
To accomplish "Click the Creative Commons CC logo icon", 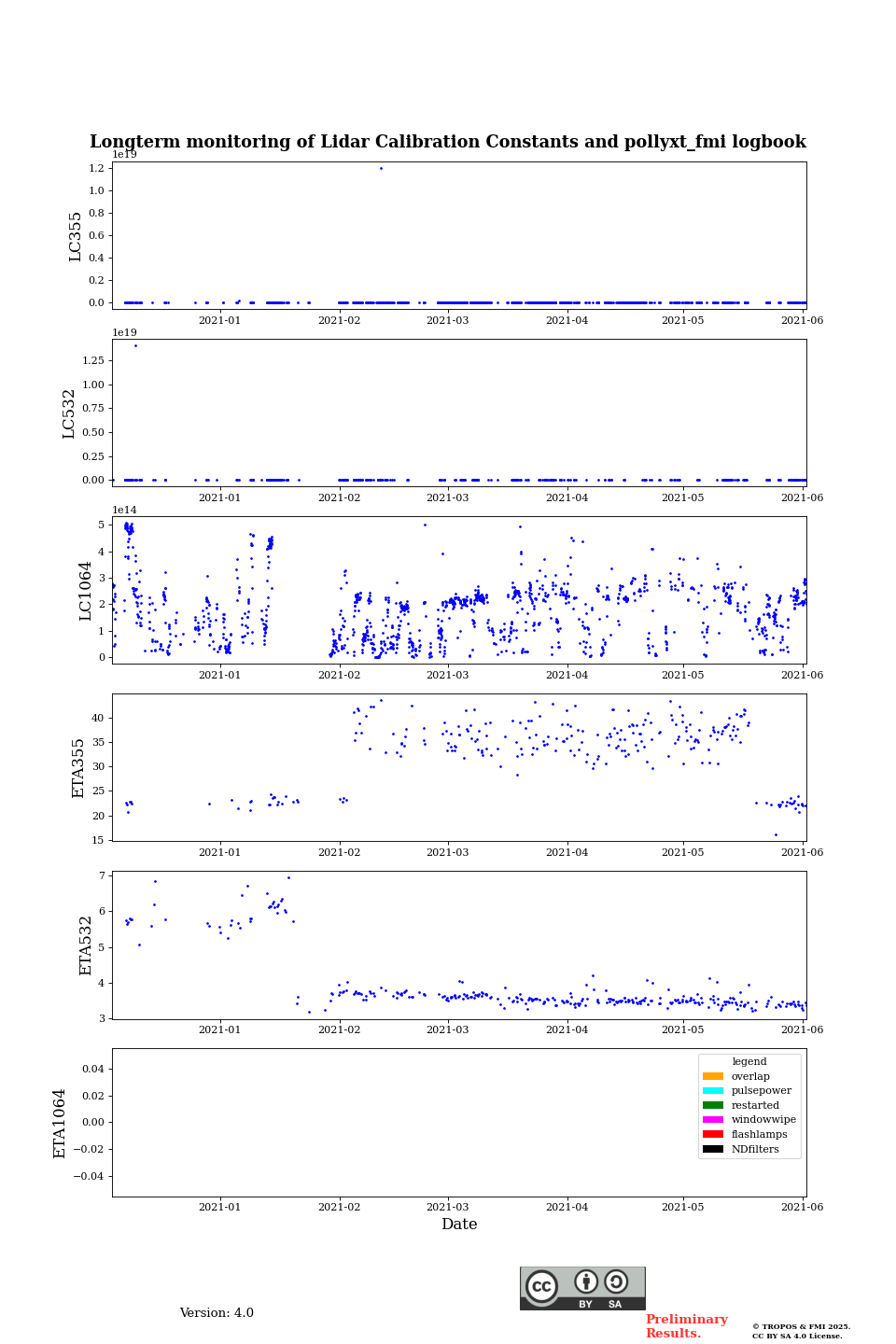I will [541, 1286].
